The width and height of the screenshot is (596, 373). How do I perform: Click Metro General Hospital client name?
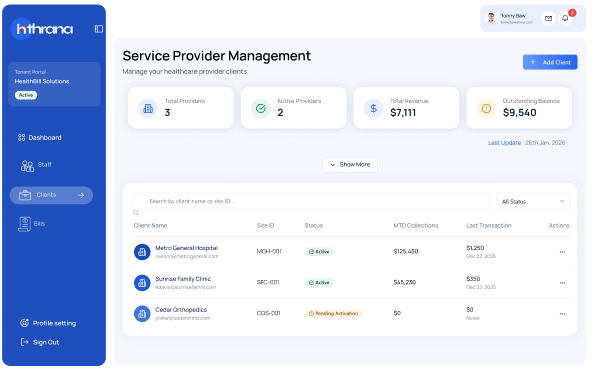click(186, 248)
